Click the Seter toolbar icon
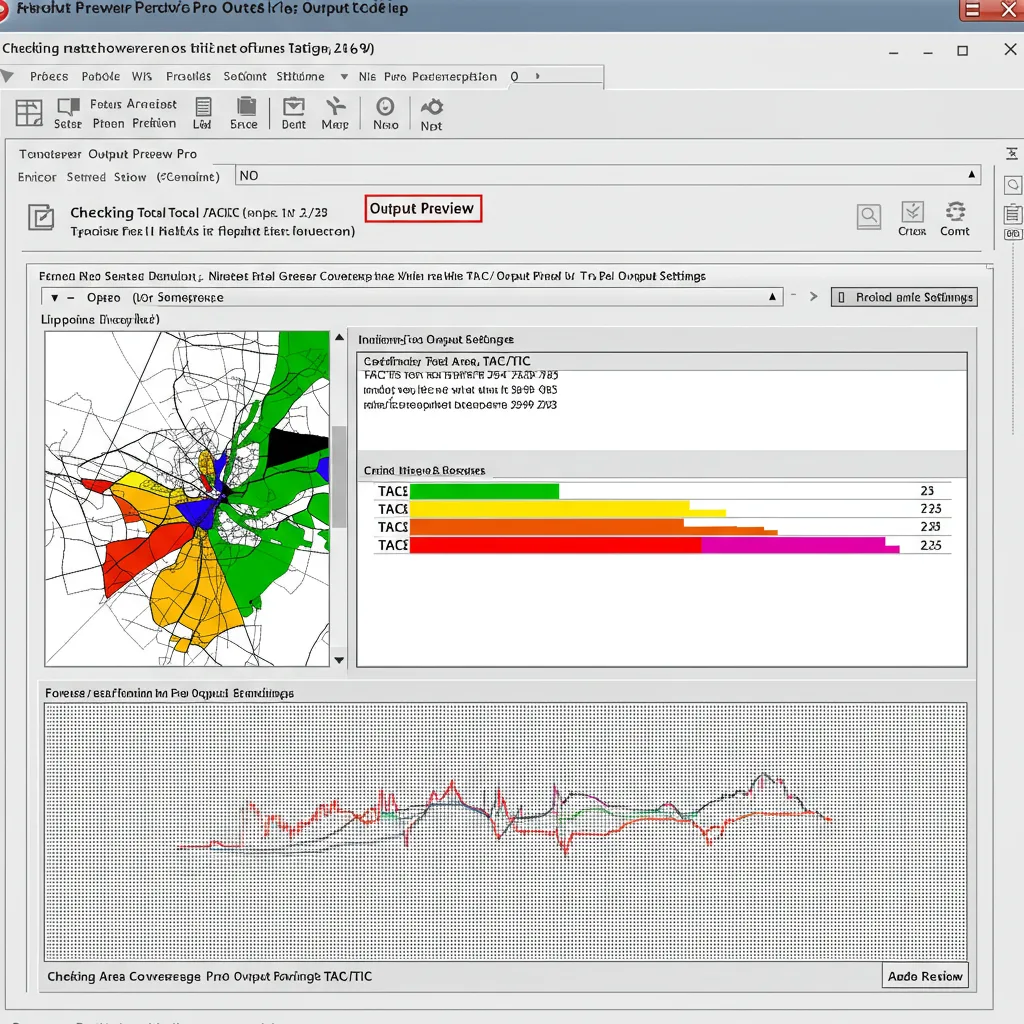This screenshot has height=1024, width=1024. 68,113
